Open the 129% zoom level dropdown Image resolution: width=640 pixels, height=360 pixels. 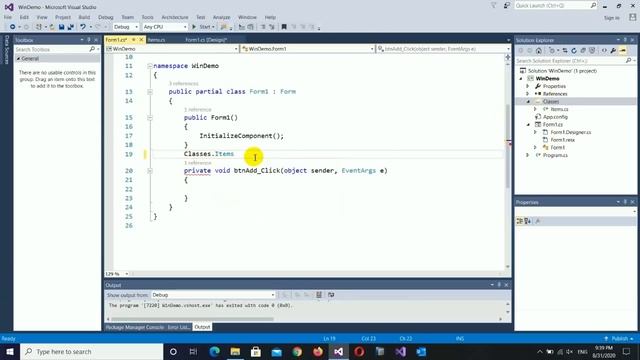coord(127,274)
